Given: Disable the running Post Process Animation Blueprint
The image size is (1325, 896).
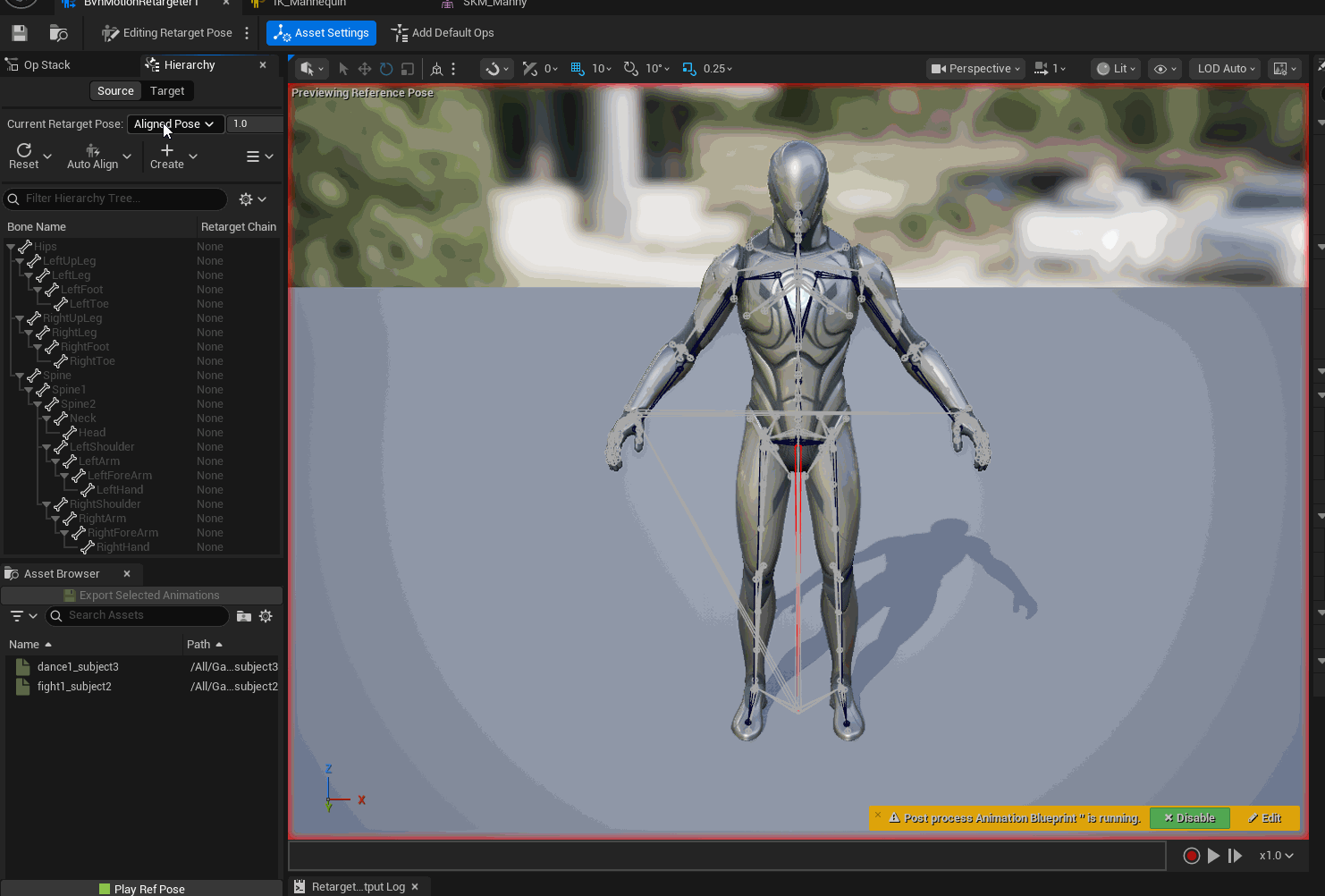Looking at the screenshot, I should [1189, 817].
